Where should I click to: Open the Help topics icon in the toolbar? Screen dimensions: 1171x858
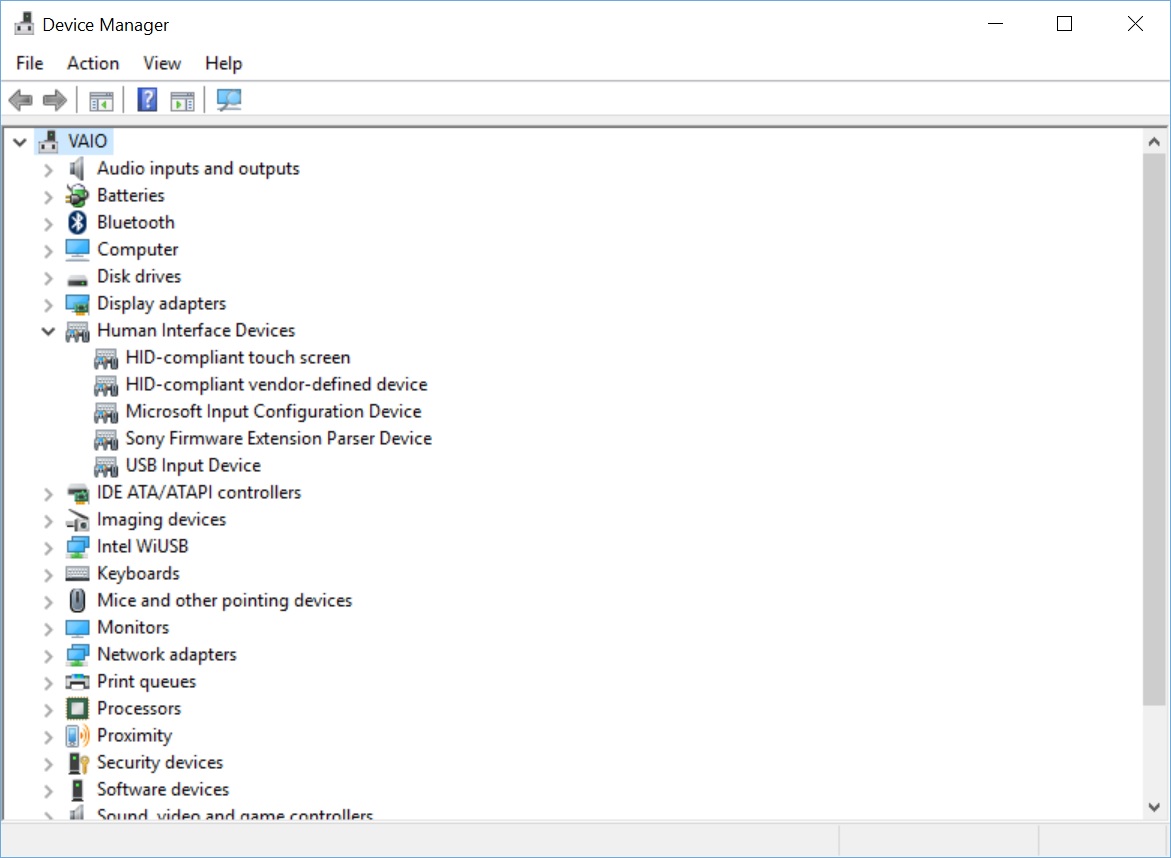pyautogui.click(x=146, y=98)
